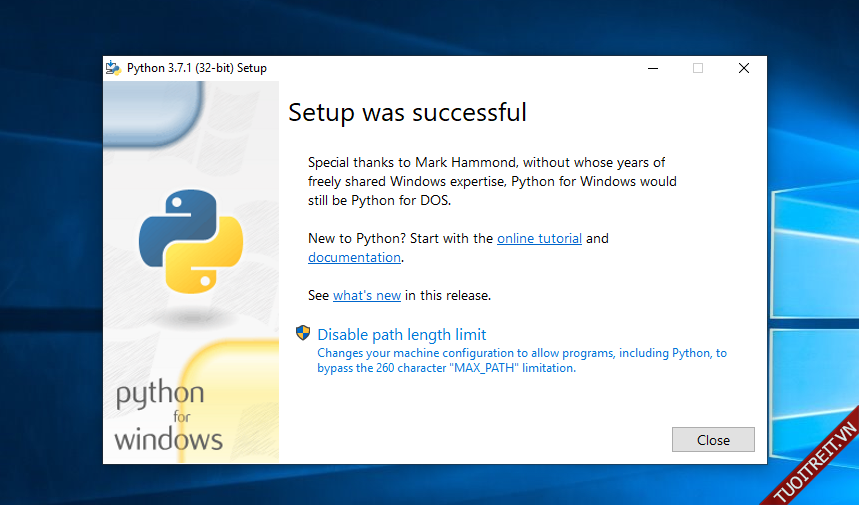The height and width of the screenshot is (505, 859).
Task: Click the Mark Hammond thanks paragraph
Action: click(x=492, y=181)
